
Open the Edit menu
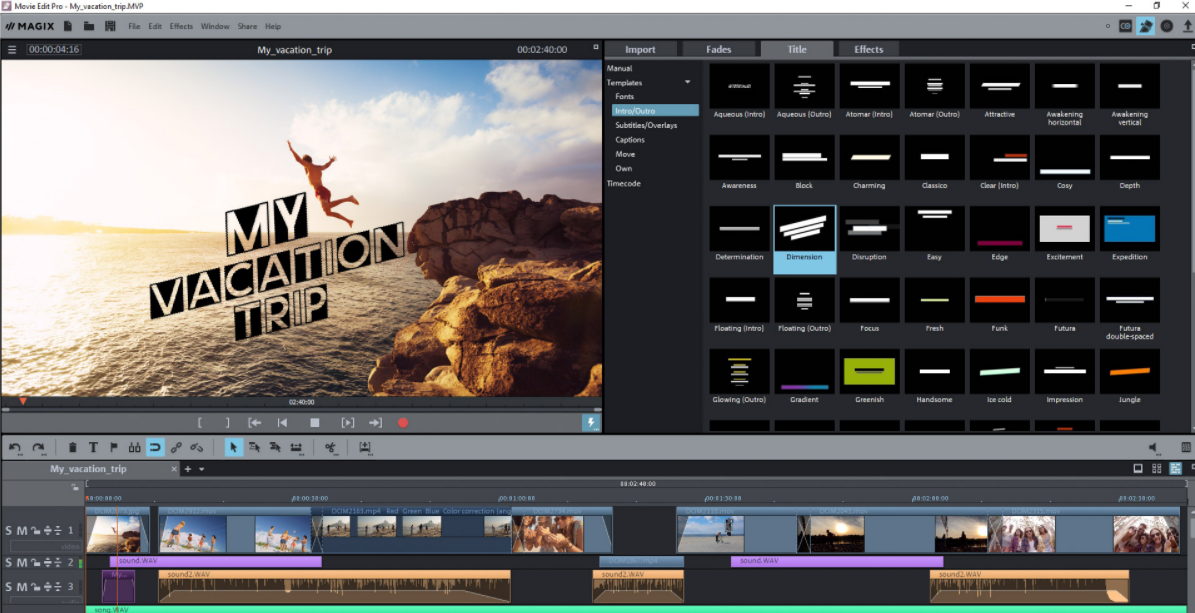click(x=155, y=26)
